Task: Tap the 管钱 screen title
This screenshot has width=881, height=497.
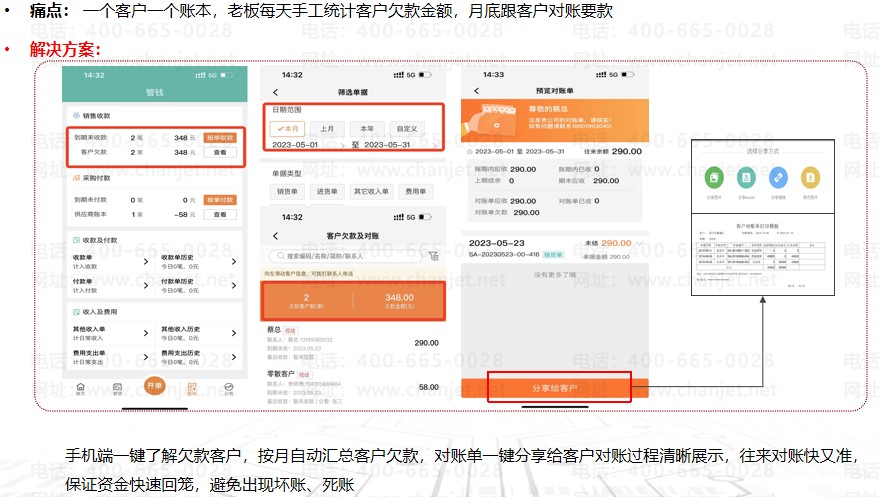Action: (x=155, y=92)
